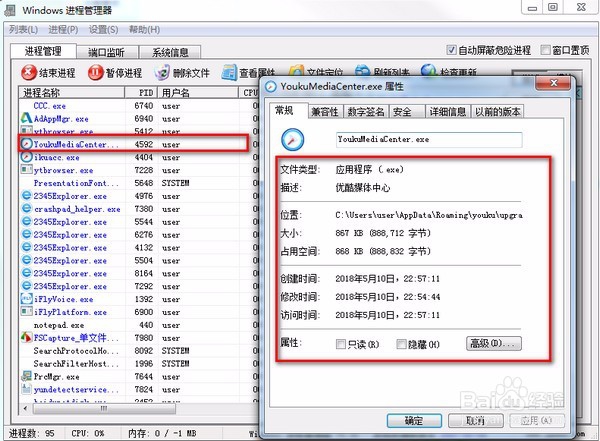Viewport: 600px width, 441px height.
Task: Click the YoukuMediaCenter.exe filename field
Action: (429, 139)
